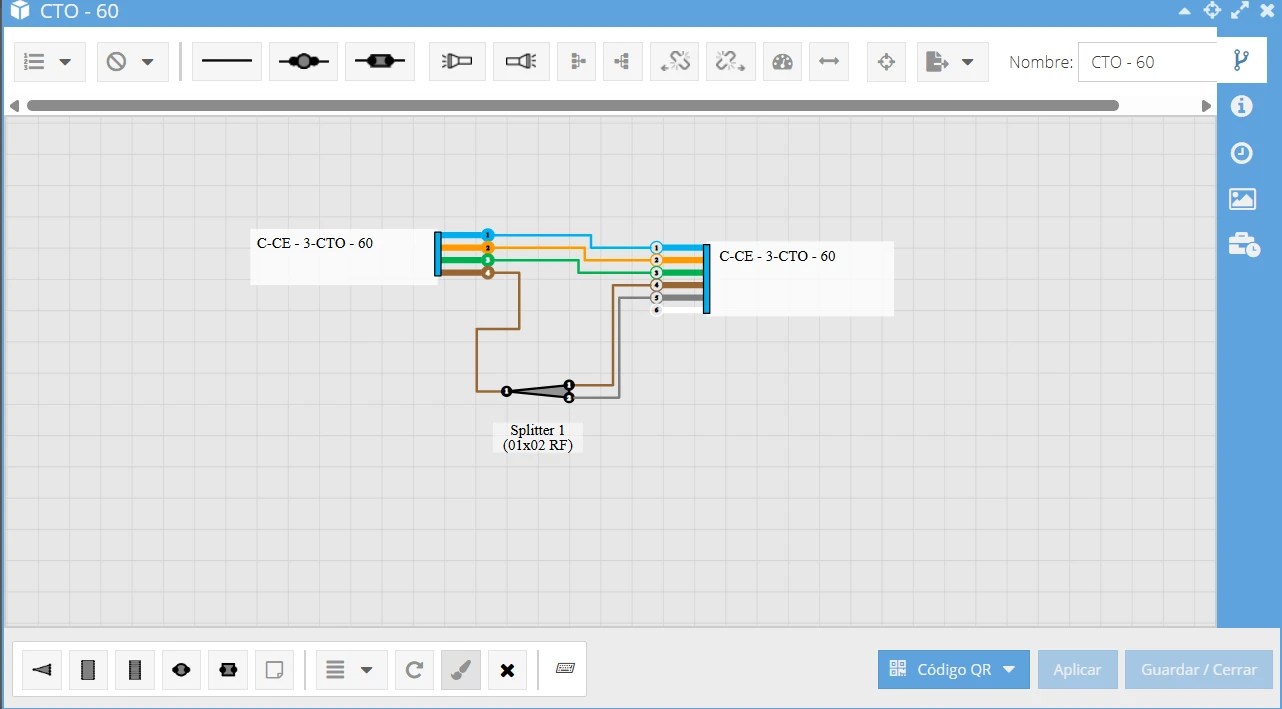
Task: Click the keyboard icon in bottom toolbar
Action: [565, 668]
